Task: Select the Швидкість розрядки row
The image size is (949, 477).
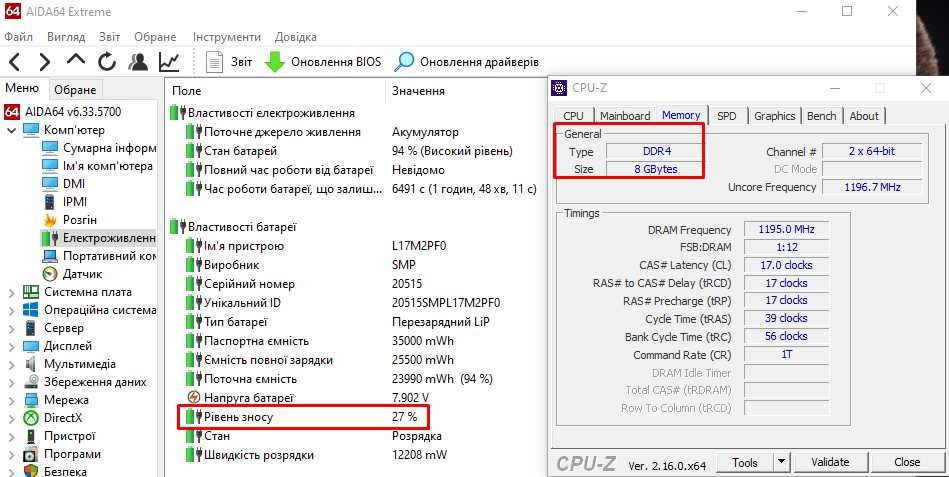Action: click(x=357, y=455)
